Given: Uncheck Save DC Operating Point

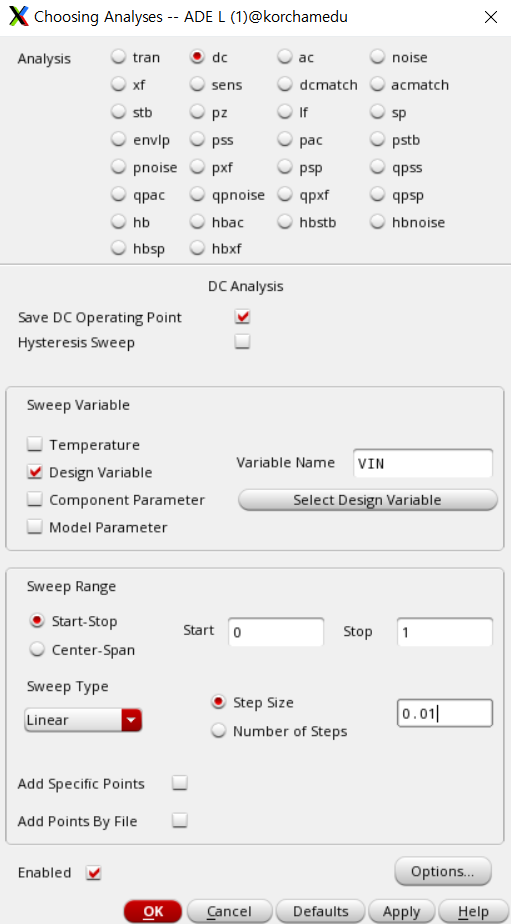Looking at the screenshot, I should click(242, 317).
